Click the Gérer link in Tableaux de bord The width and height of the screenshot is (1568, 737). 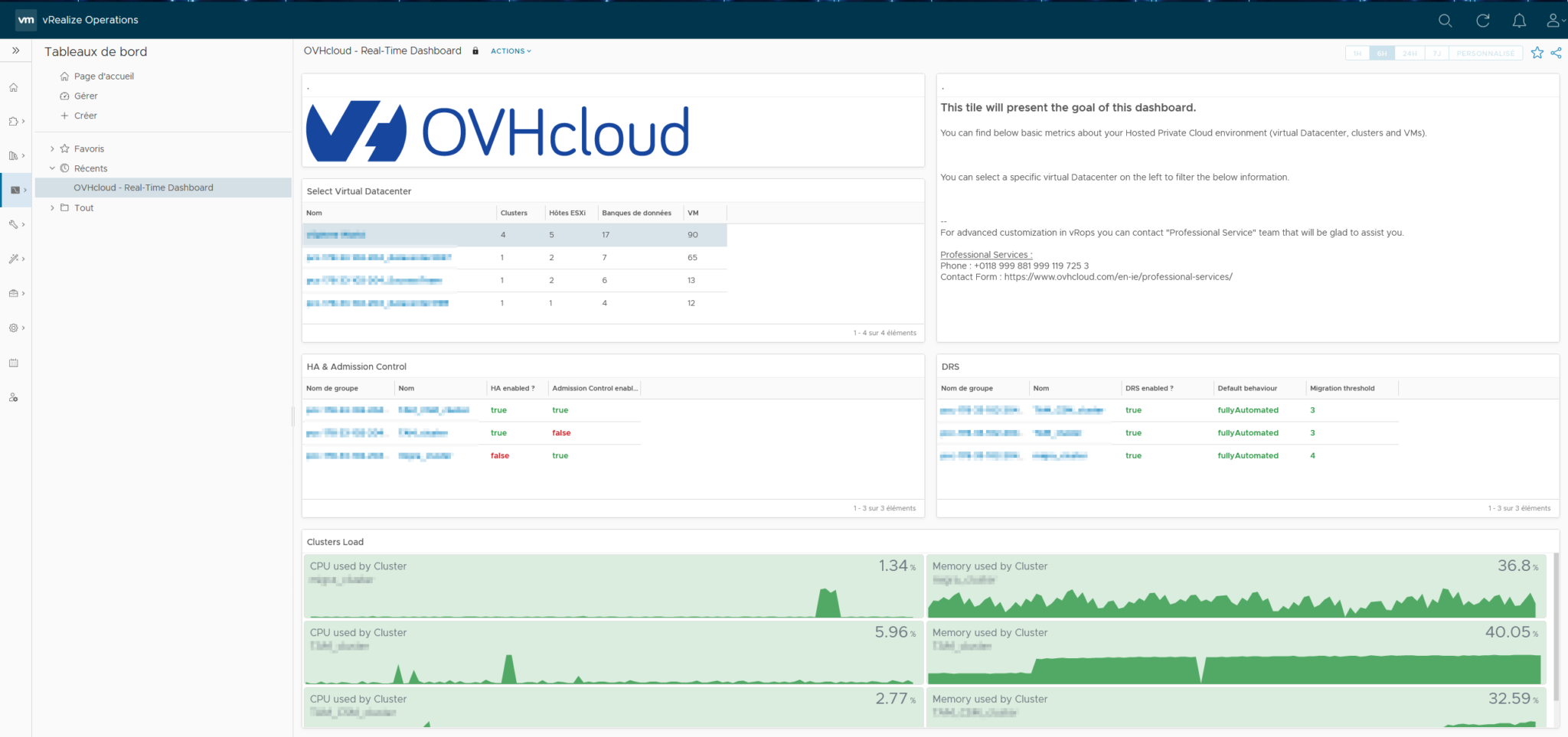pos(86,96)
